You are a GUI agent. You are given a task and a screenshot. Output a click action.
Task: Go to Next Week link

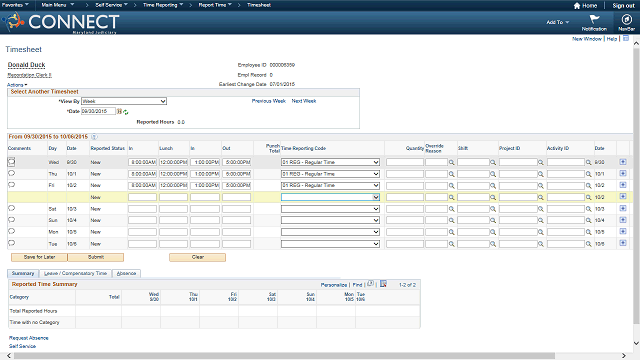(304, 101)
